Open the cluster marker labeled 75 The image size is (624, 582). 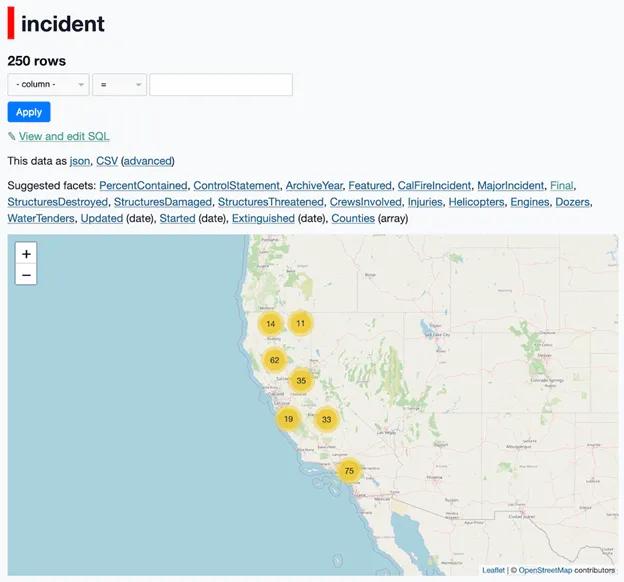(349, 471)
